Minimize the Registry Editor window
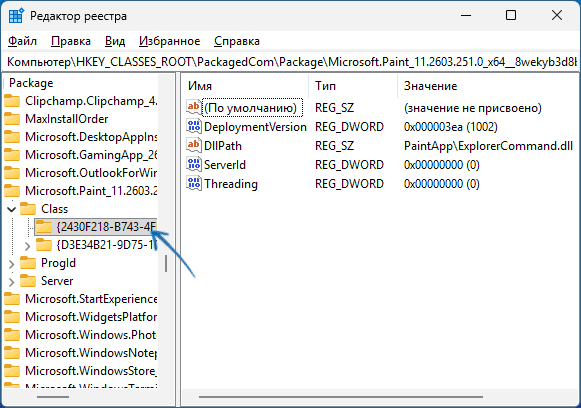Image resolution: width=581 pixels, height=408 pixels. click(x=466, y=16)
